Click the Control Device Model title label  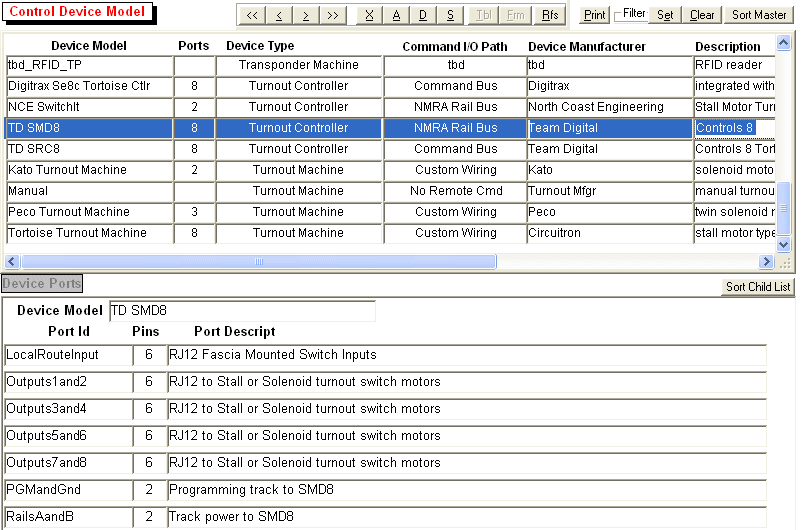coord(77,11)
